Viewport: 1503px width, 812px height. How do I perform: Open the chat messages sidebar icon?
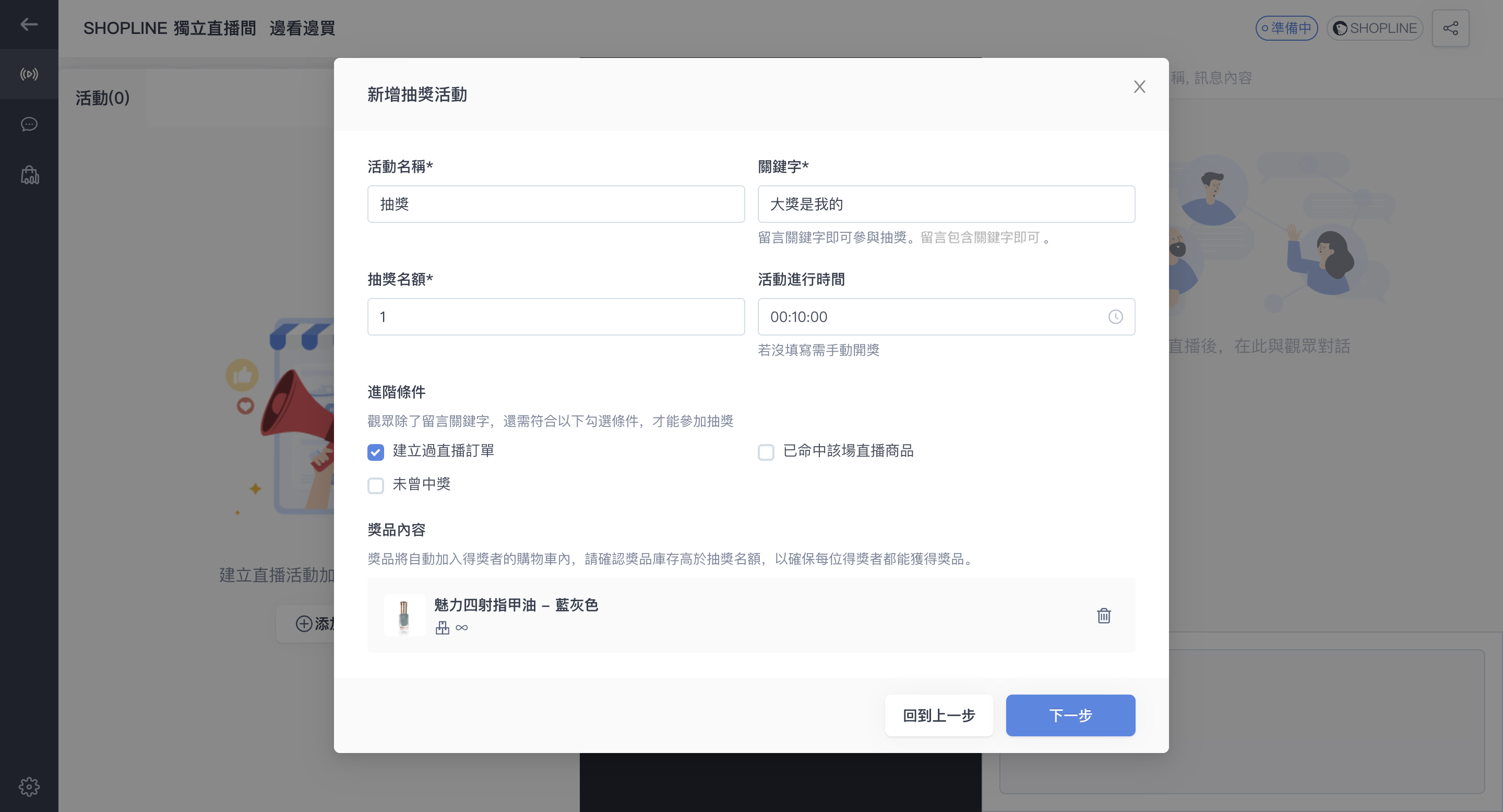(29, 124)
